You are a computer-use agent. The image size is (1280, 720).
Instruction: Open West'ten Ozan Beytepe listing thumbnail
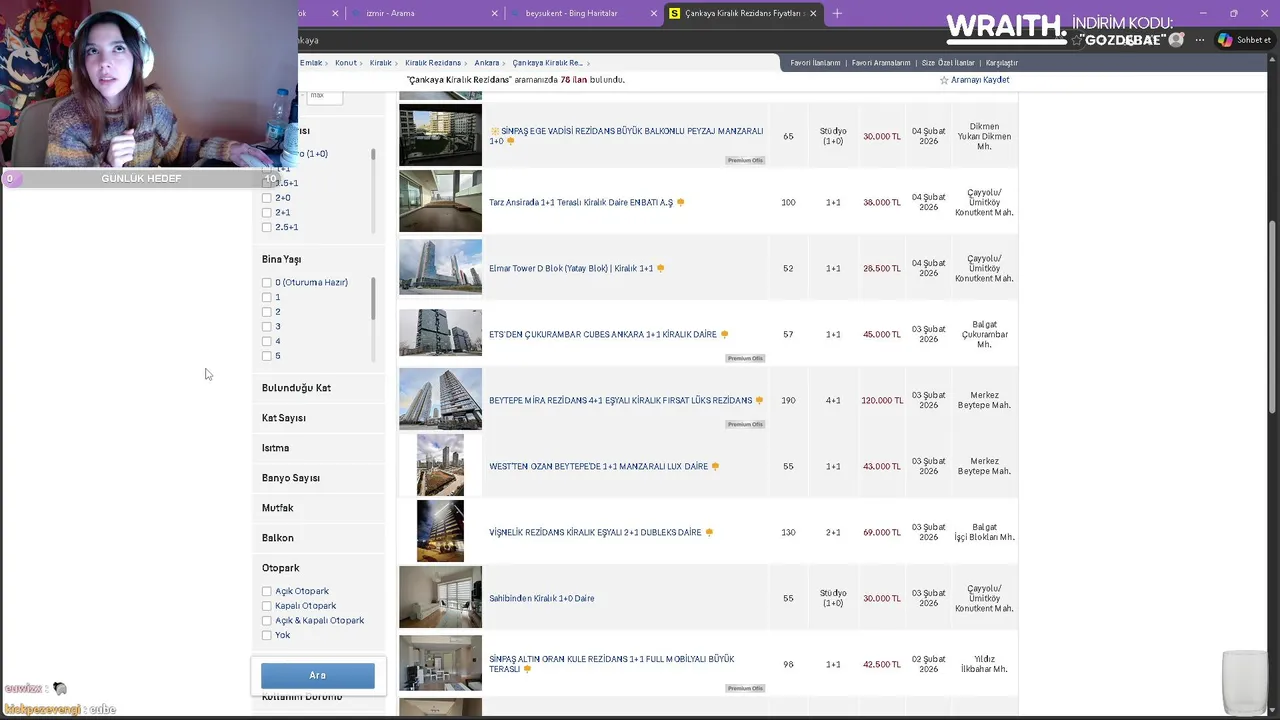[440, 465]
